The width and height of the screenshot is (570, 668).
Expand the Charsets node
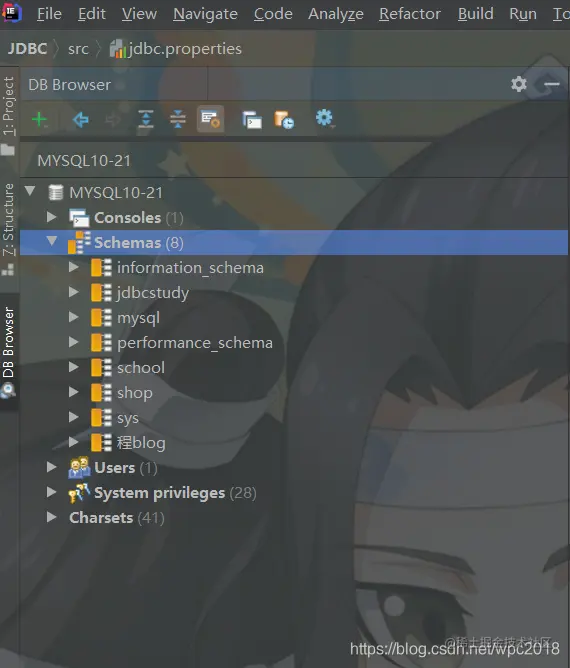(x=52, y=517)
